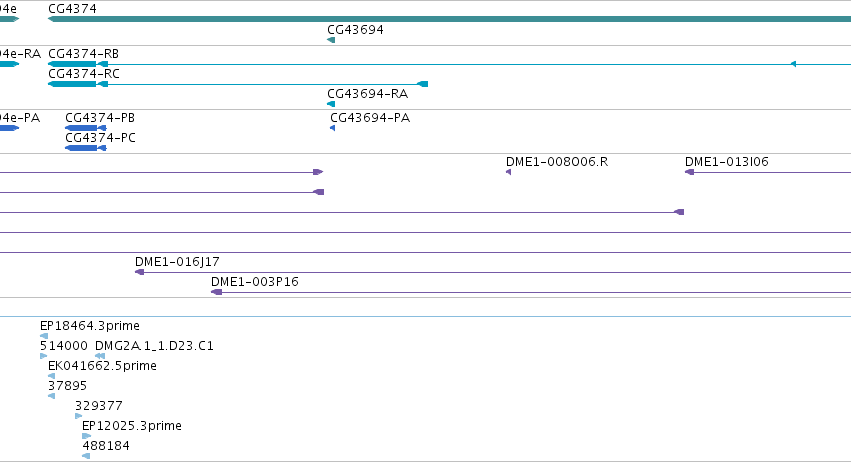Click the 488184 insertion marker
851x462 pixels.
[86, 456]
